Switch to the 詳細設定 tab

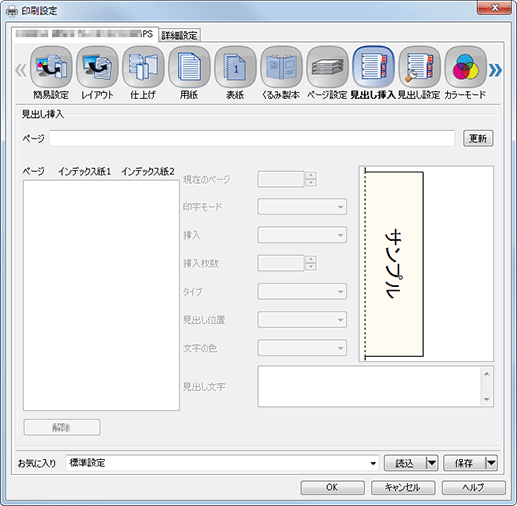pos(179,35)
